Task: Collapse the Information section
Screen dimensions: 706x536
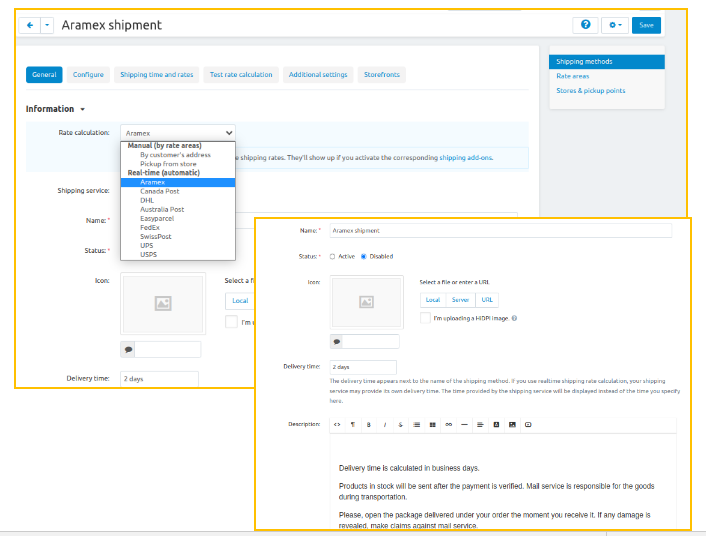Action: (x=55, y=109)
